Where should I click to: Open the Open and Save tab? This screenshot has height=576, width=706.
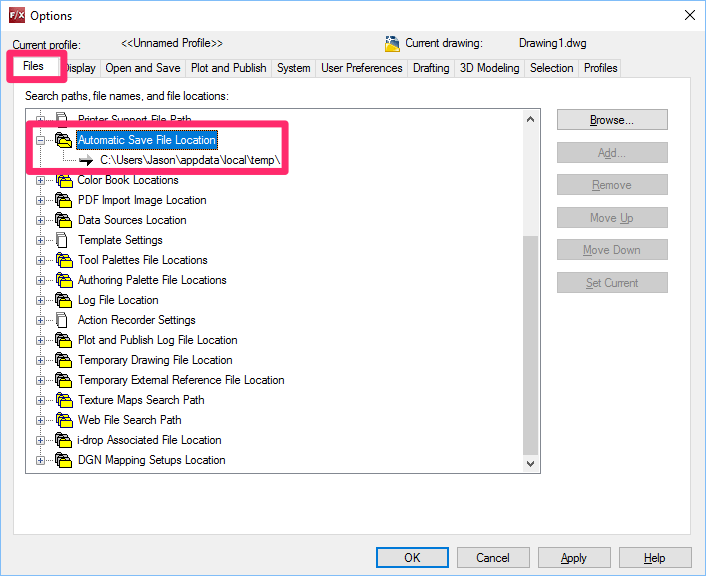pyautogui.click(x=143, y=68)
